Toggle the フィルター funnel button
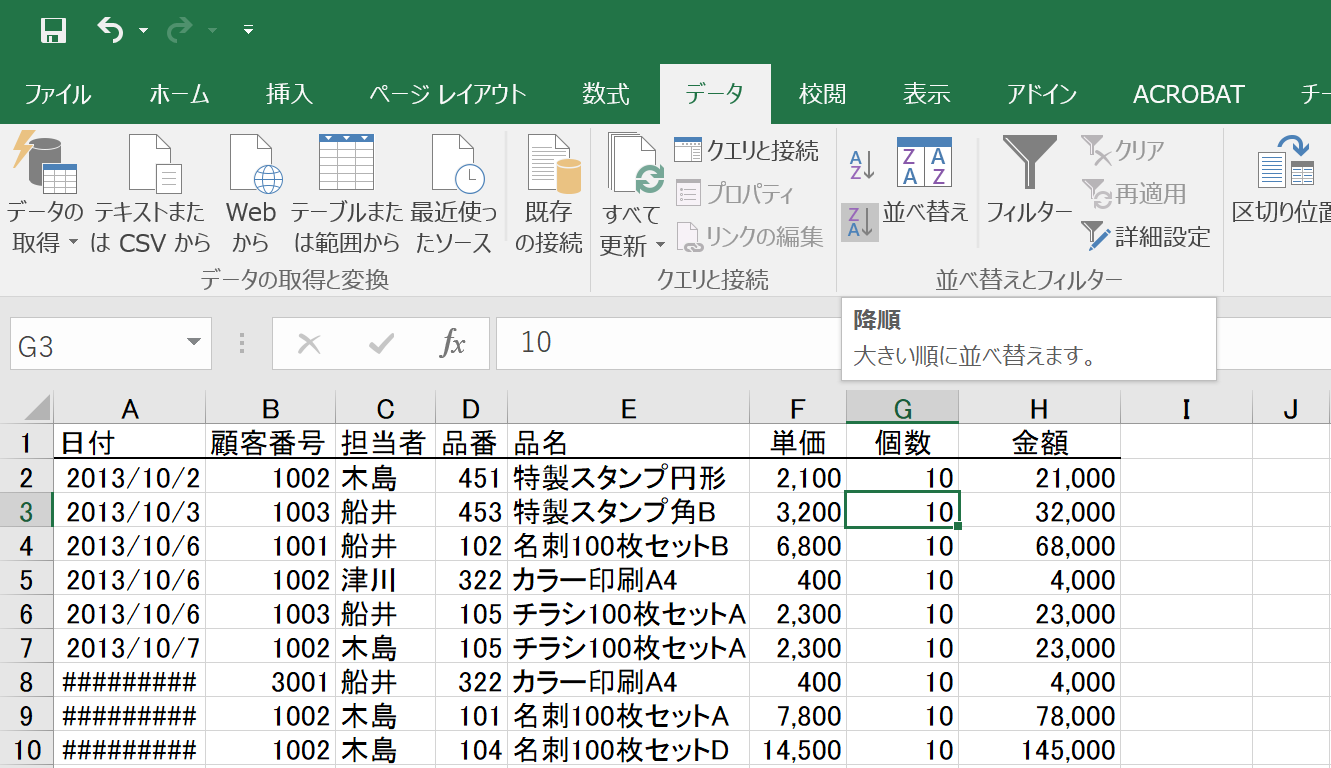 pyautogui.click(x=1029, y=181)
